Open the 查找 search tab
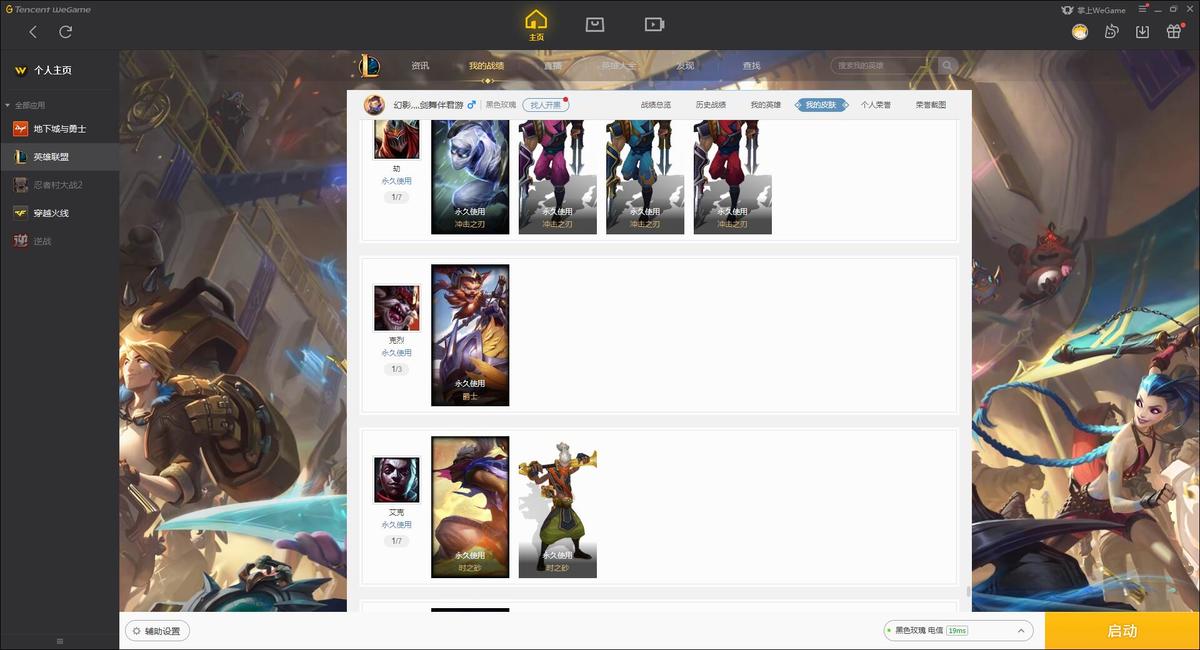 pos(751,66)
